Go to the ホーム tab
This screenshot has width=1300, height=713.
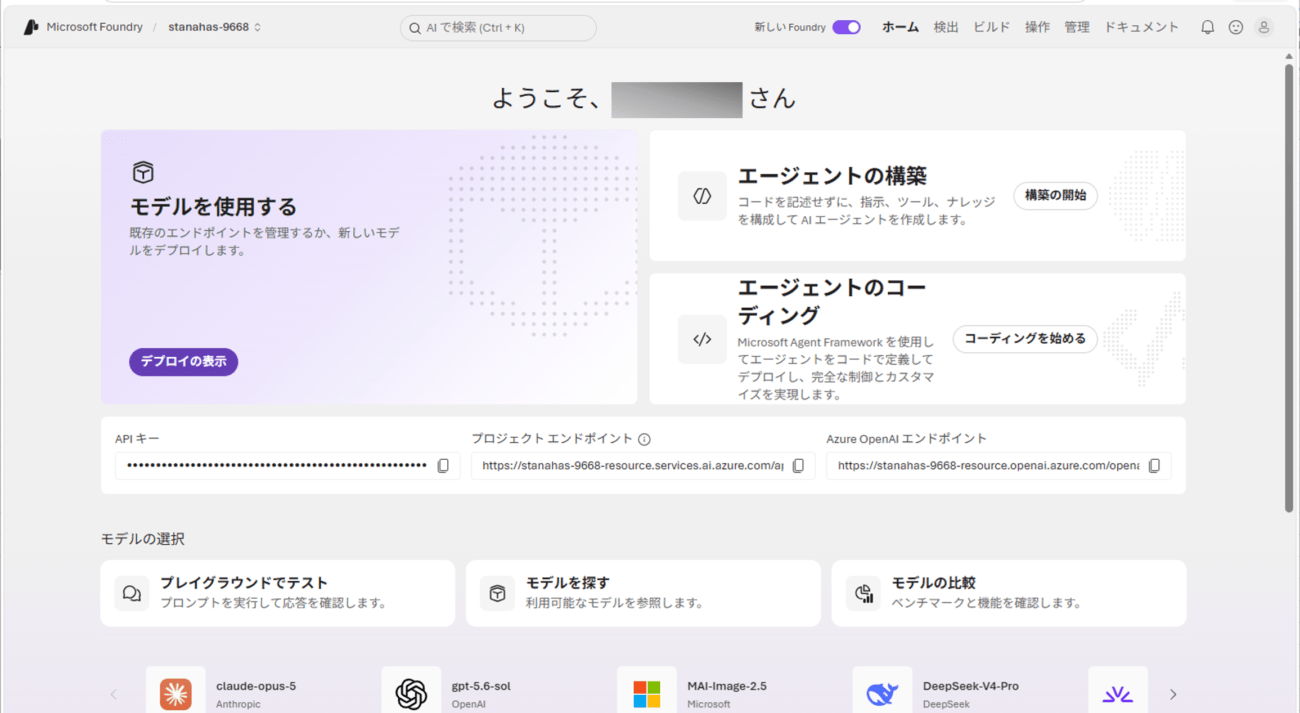[x=900, y=27]
